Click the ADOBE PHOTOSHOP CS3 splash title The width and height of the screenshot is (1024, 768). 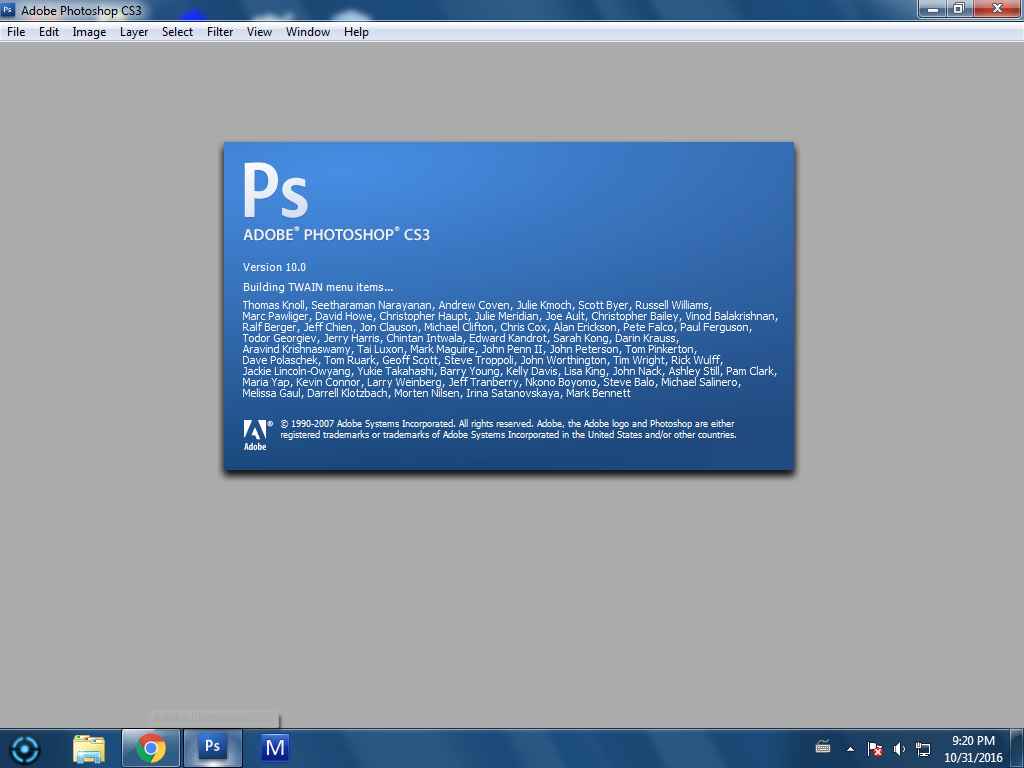(x=336, y=235)
